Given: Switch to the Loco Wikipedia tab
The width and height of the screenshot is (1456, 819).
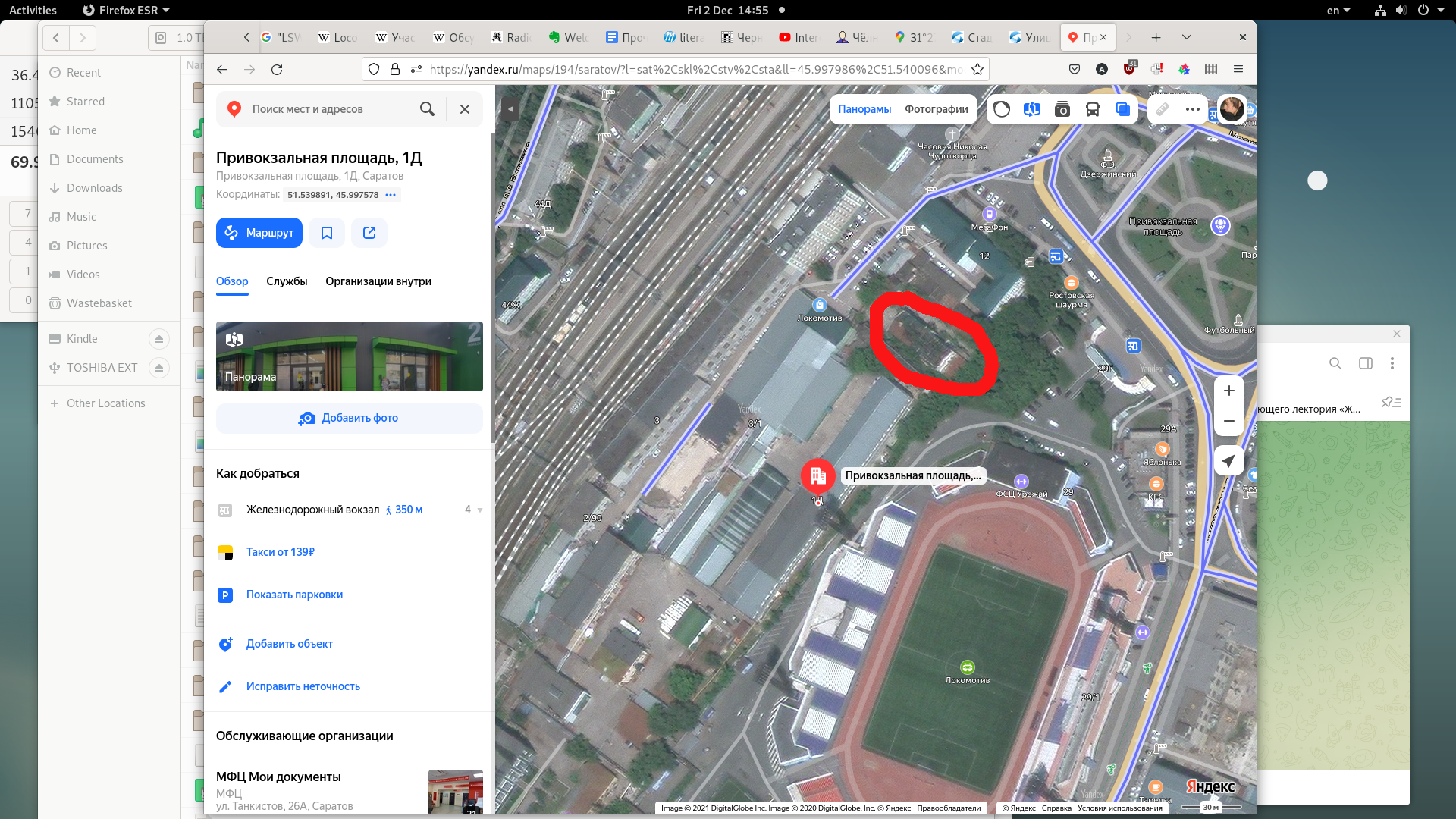Looking at the screenshot, I should (338, 37).
